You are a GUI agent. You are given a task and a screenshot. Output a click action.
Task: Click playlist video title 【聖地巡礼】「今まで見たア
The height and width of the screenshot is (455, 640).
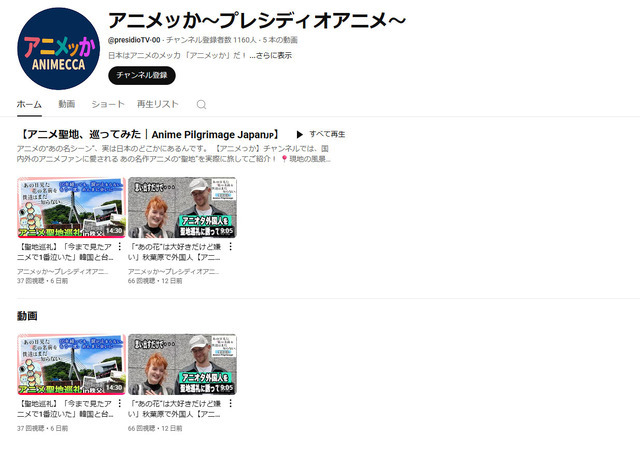65,252
